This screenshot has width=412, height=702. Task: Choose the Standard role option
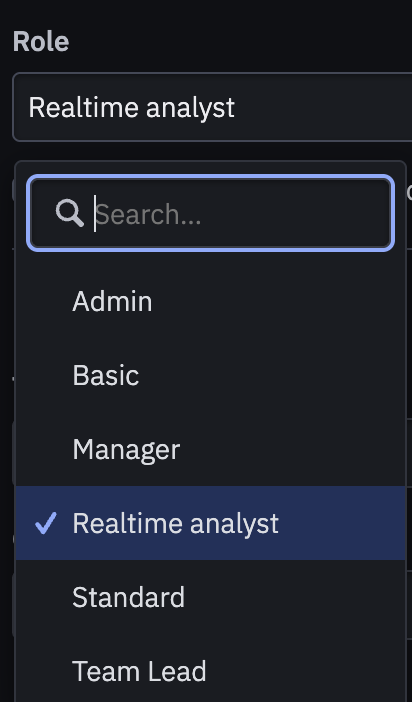pos(210,597)
